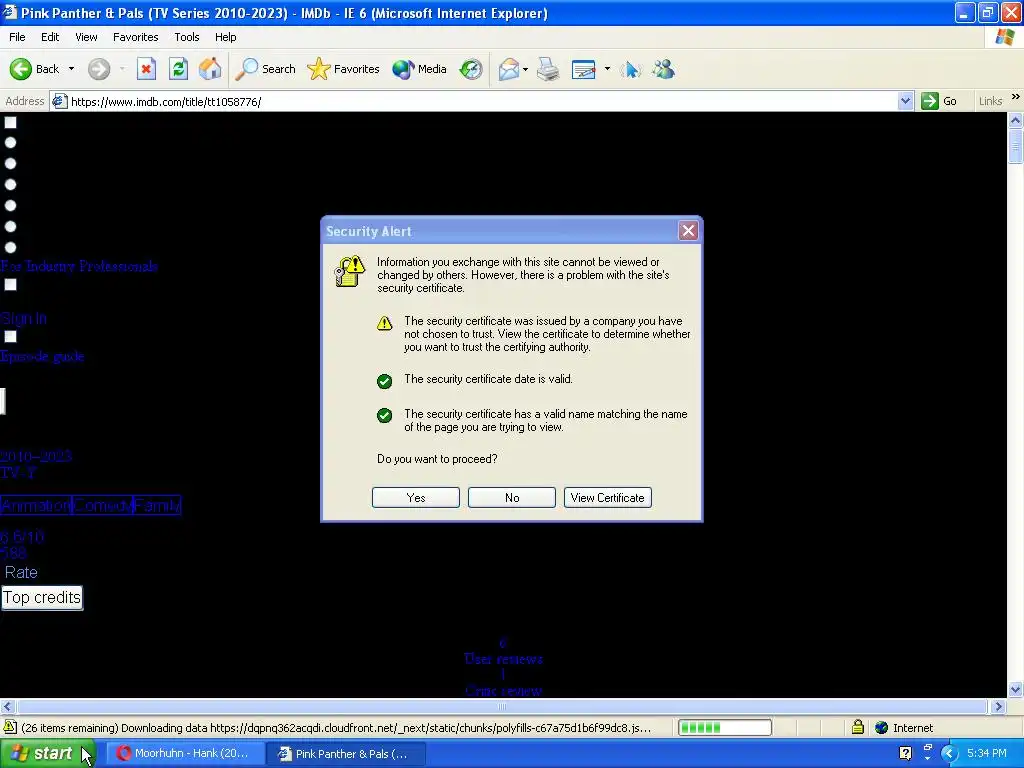This screenshot has height=768, width=1024.
Task: Click the Mail envelope icon
Action: coord(509,69)
